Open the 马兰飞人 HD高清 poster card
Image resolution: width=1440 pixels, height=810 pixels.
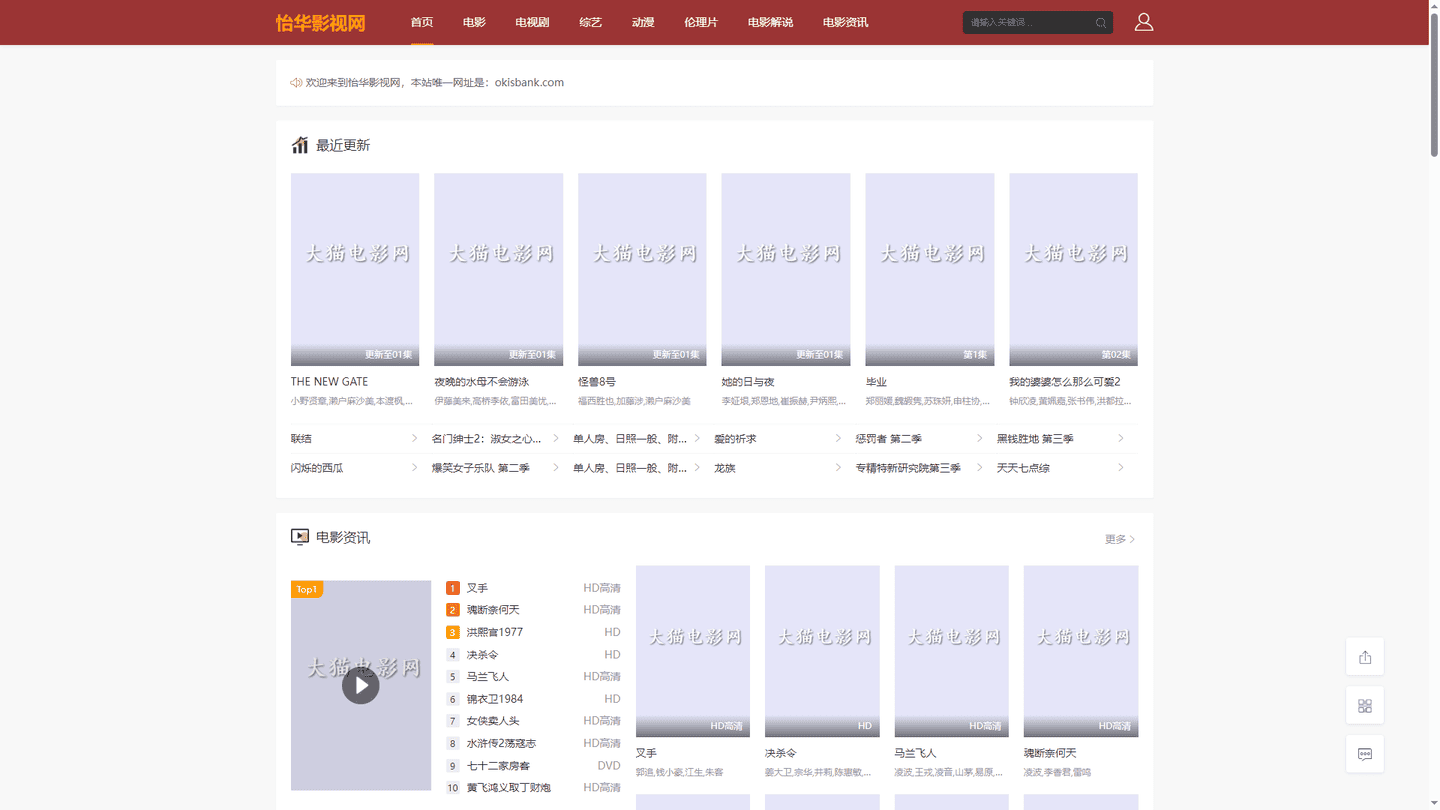952,651
